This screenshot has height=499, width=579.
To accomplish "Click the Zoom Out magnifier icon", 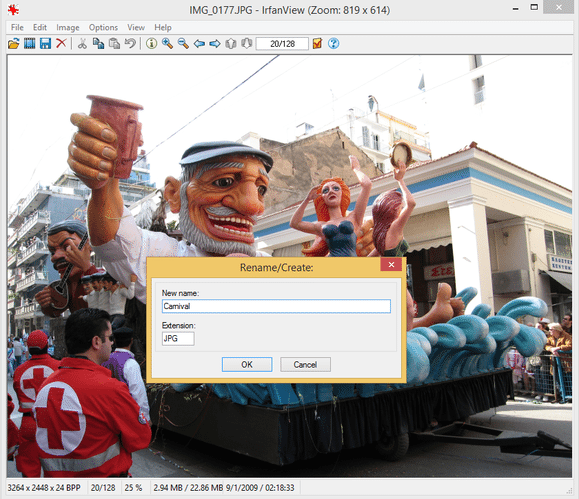I will (183, 44).
